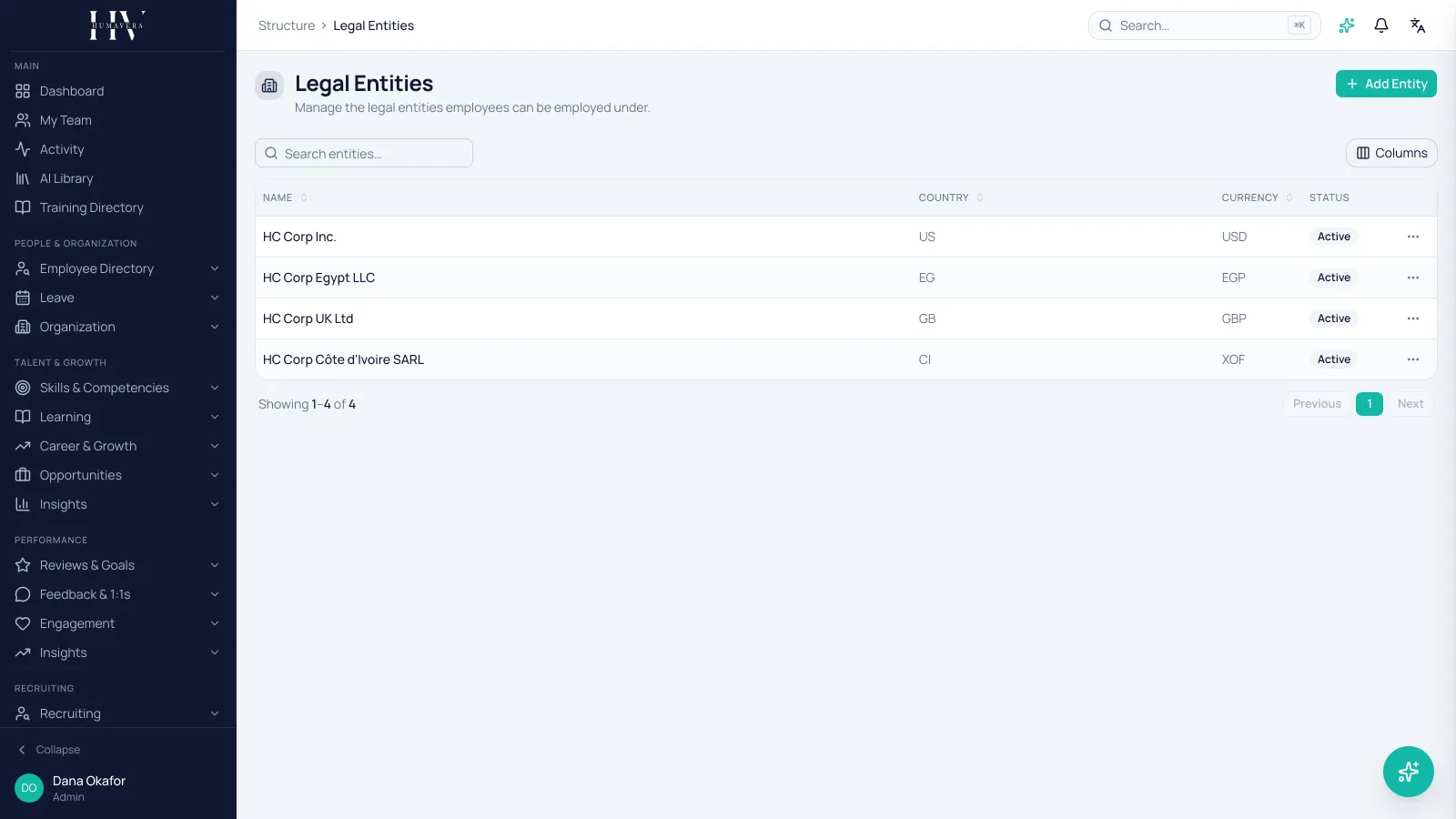Expand the Recruiting menu
This screenshot has width=1456, height=819.
click(x=118, y=713)
